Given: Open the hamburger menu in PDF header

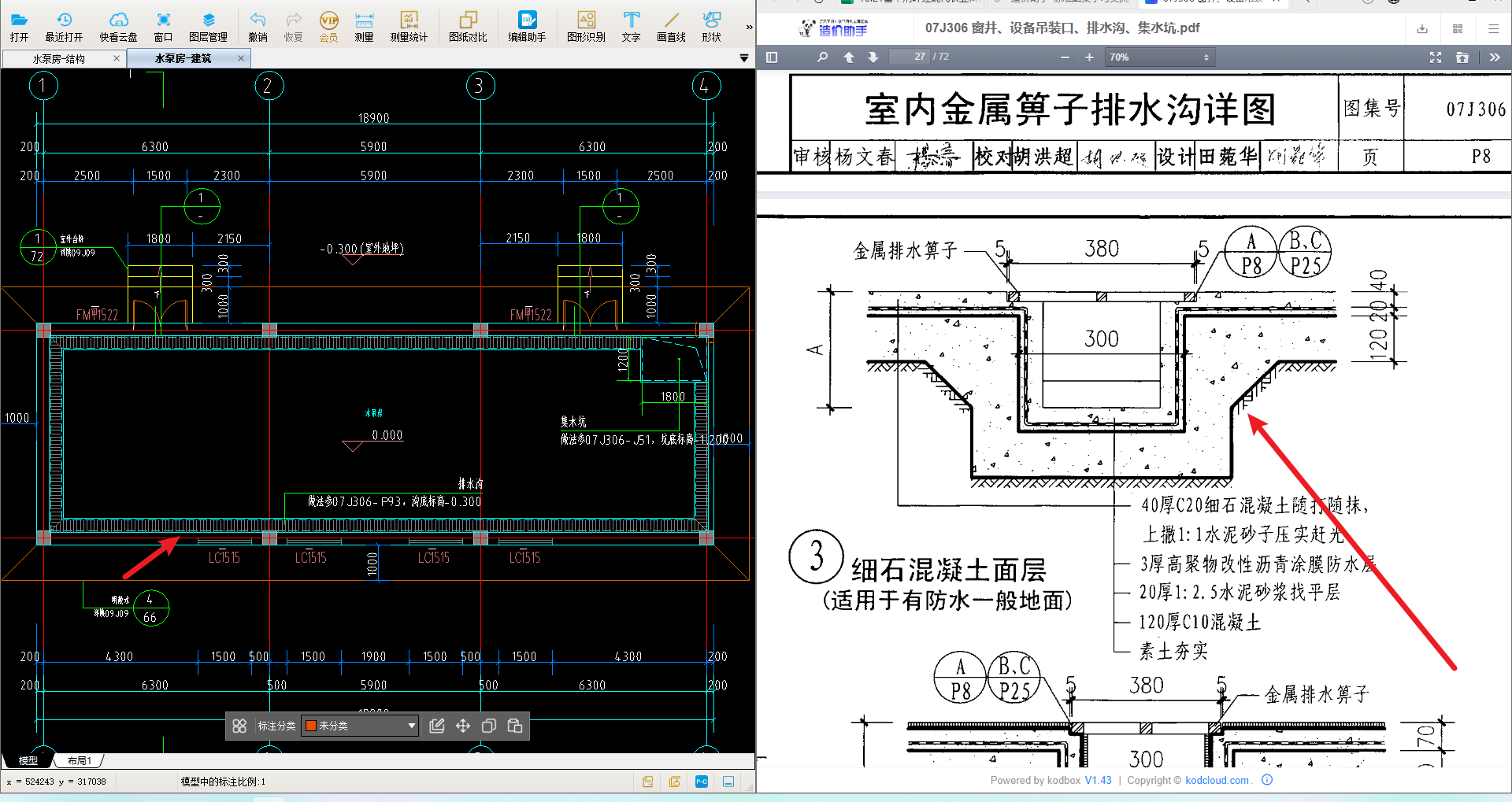Looking at the screenshot, I should click(1493, 29).
